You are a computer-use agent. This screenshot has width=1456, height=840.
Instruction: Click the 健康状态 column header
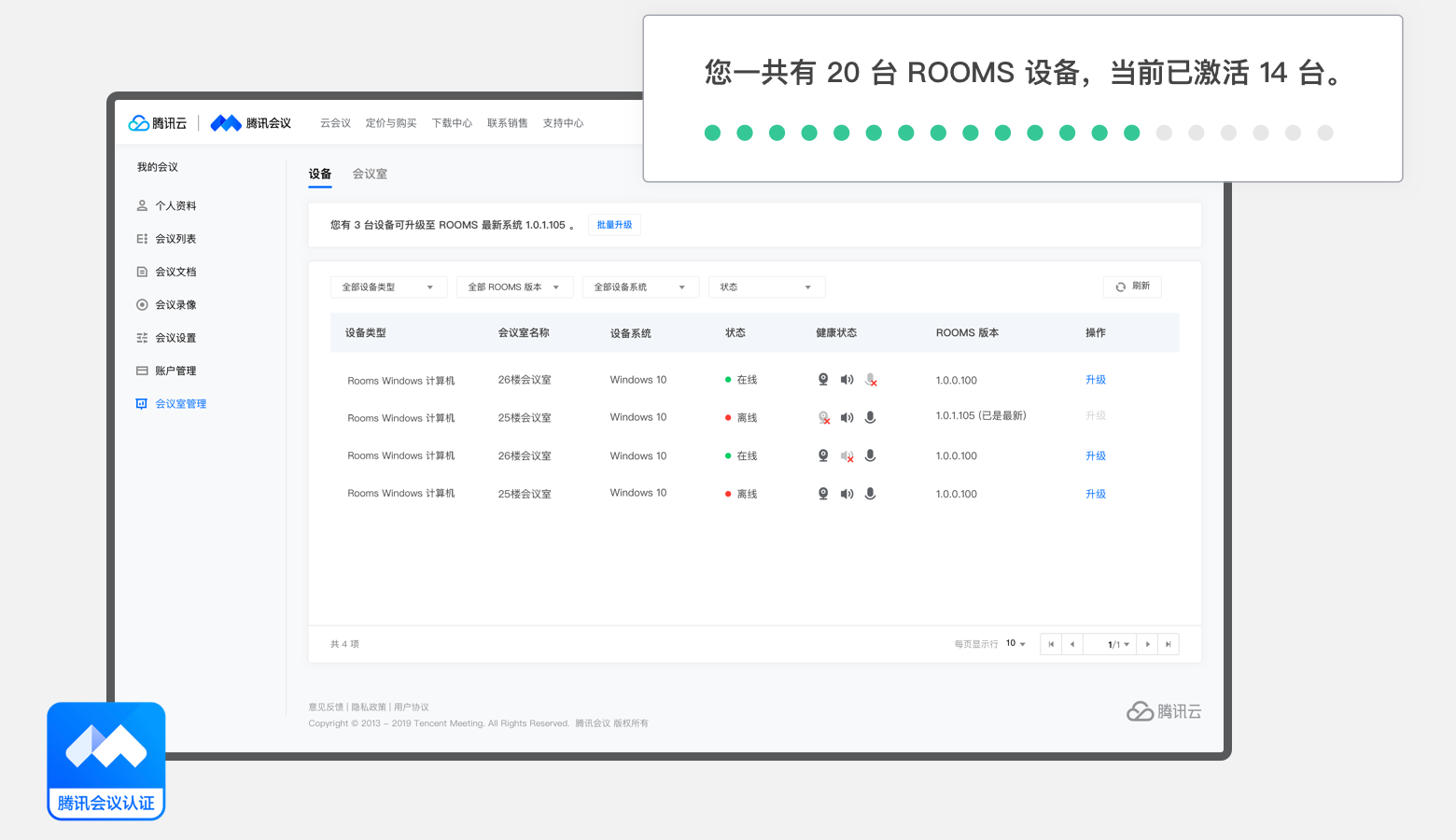click(x=836, y=333)
